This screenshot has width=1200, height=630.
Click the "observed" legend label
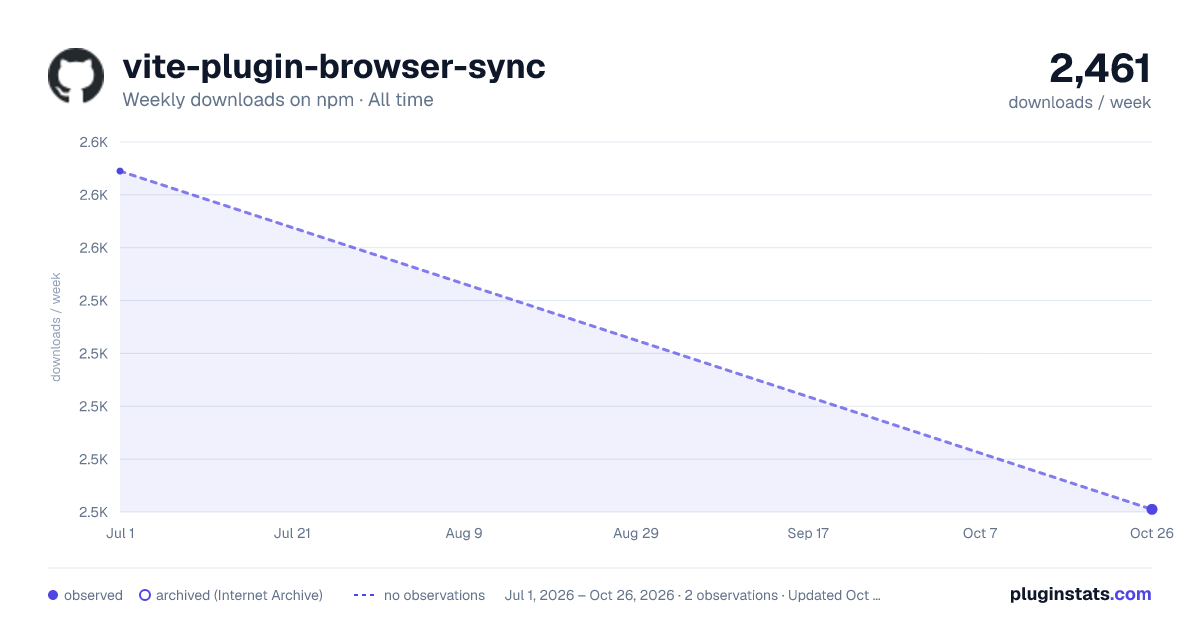[x=93, y=595]
